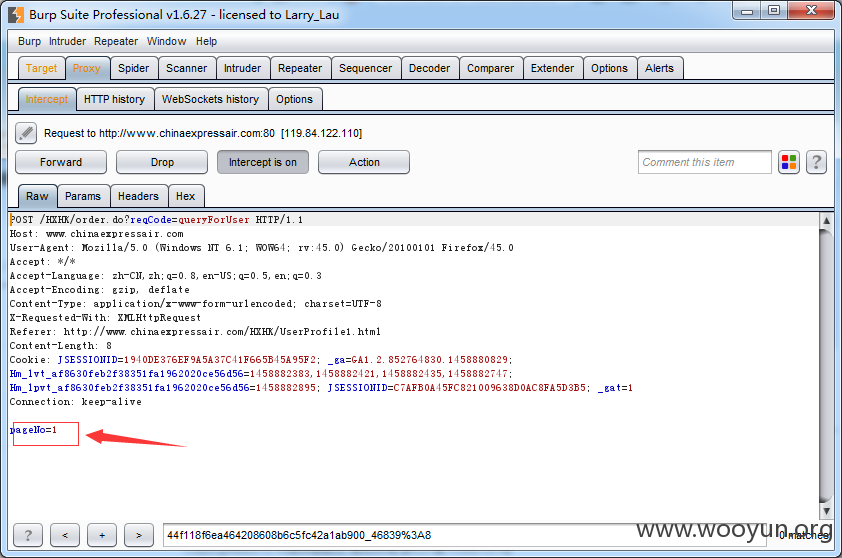Click the scrollbar up arrow in request editor
This screenshot has width=842, height=558.
[x=826, y=220]
